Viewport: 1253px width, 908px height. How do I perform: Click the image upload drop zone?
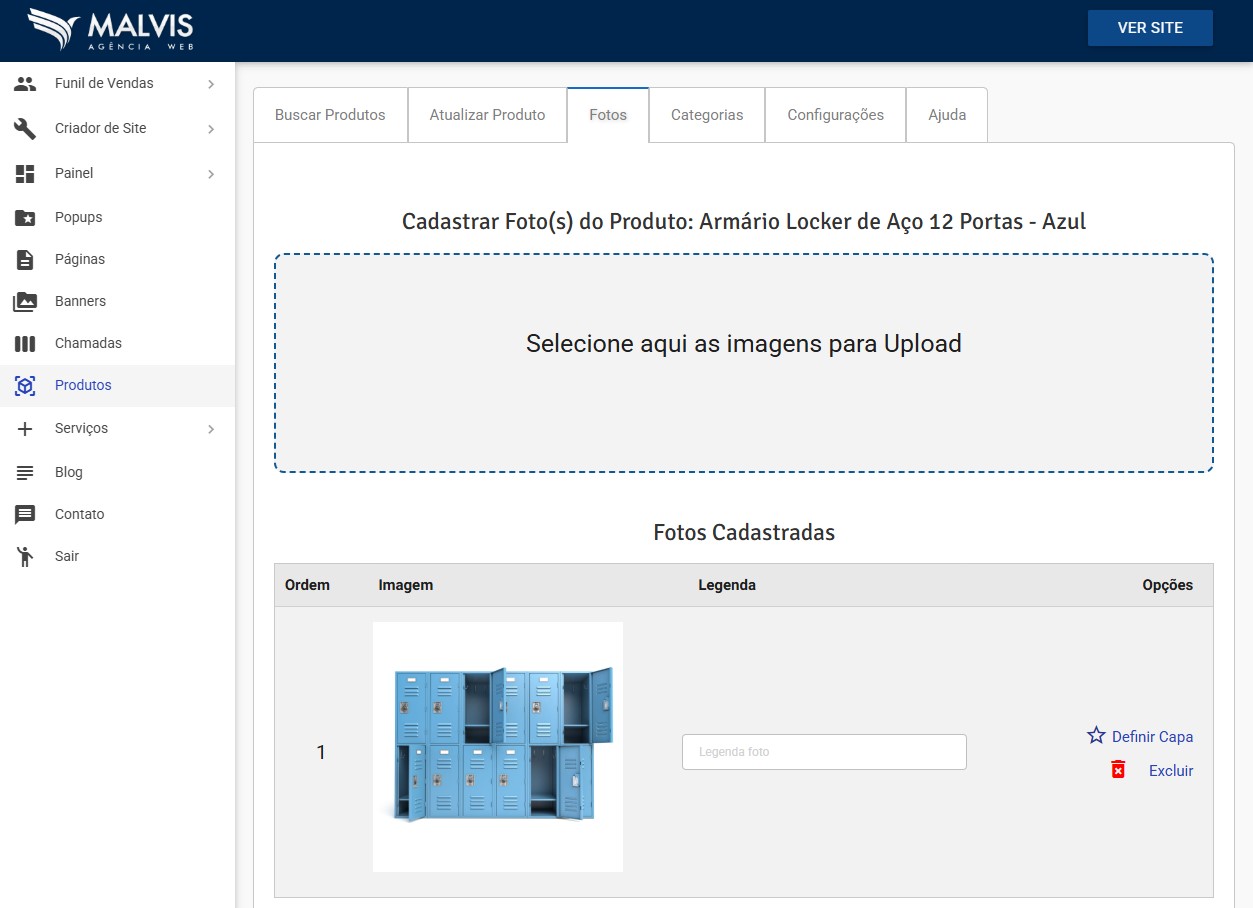pos(744,363)
